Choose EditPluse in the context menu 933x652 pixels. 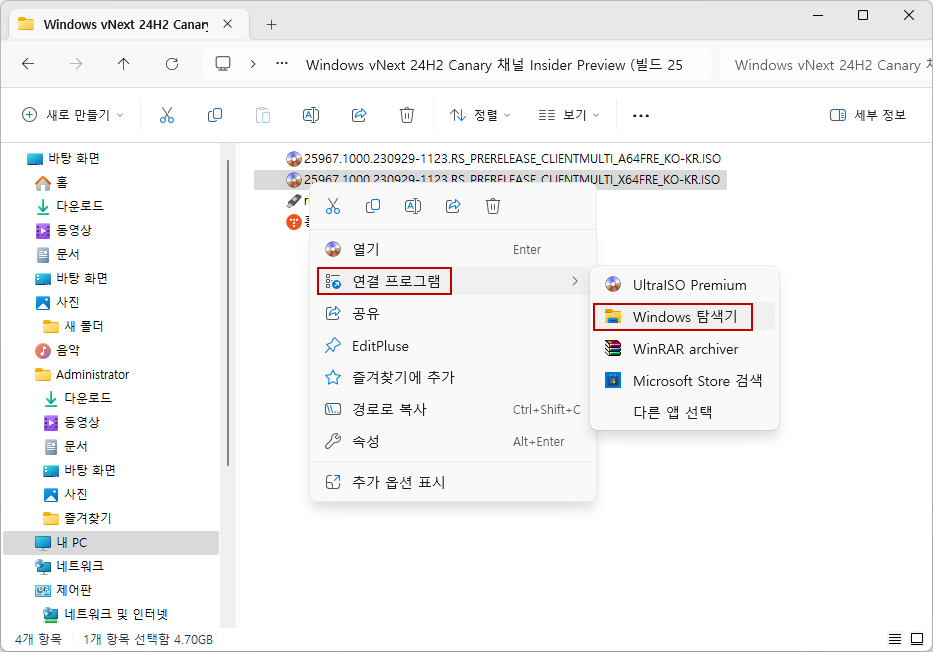tap(453, 346)
